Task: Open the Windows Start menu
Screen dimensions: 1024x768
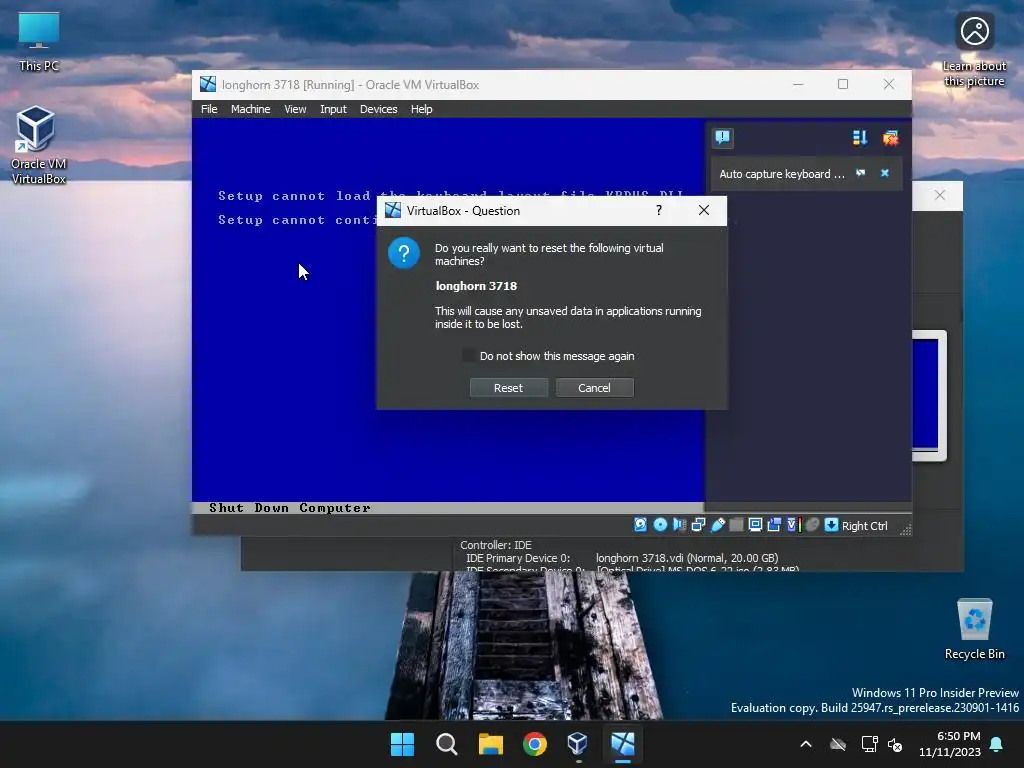Action: [x=402, y=744]
